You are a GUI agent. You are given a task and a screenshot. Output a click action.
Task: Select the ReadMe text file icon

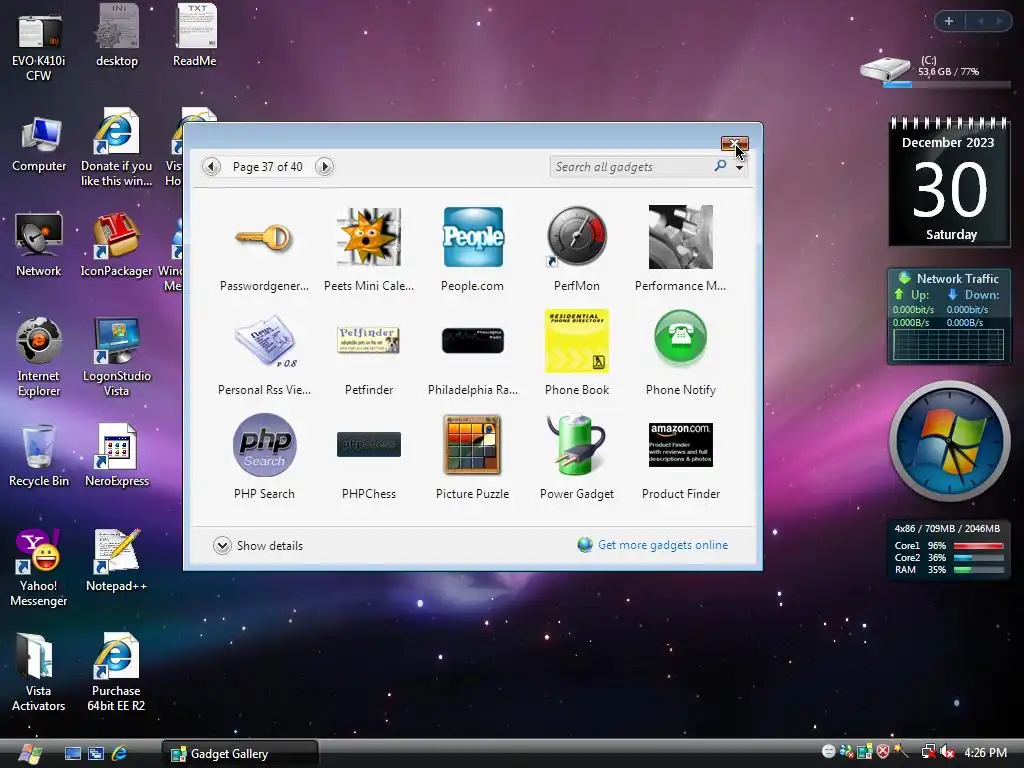[x=195, y=36]
